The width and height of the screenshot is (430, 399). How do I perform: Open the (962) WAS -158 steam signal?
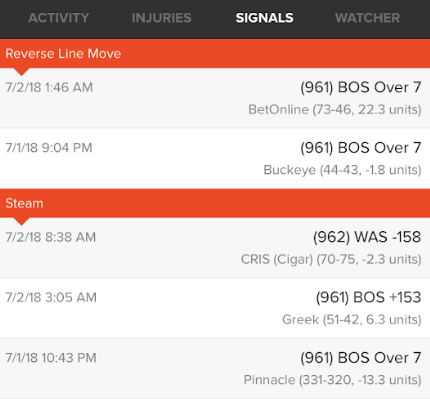pos(367,237)
